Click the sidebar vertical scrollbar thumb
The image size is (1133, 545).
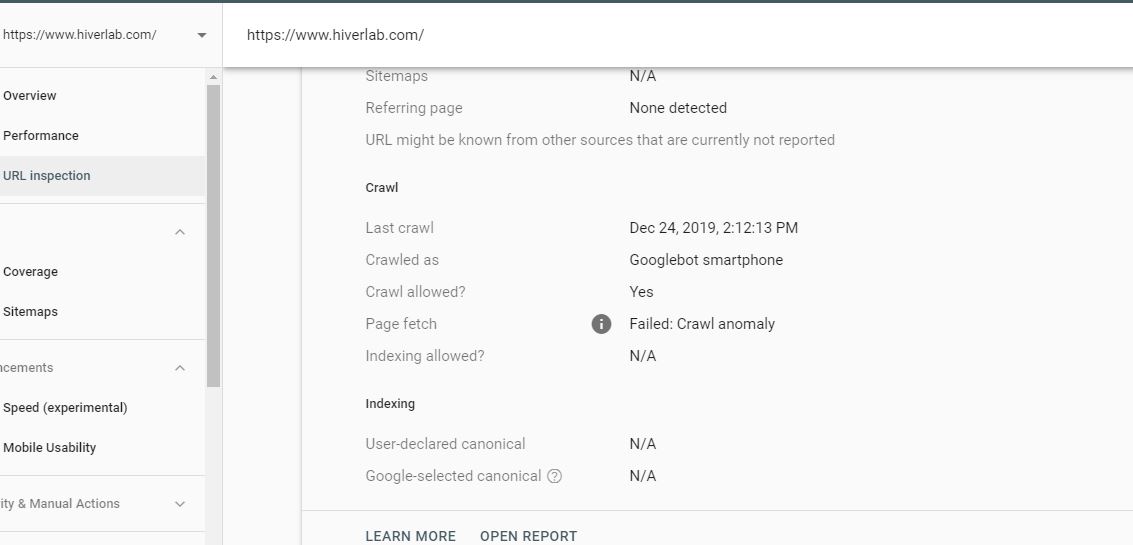coord(213,236)
